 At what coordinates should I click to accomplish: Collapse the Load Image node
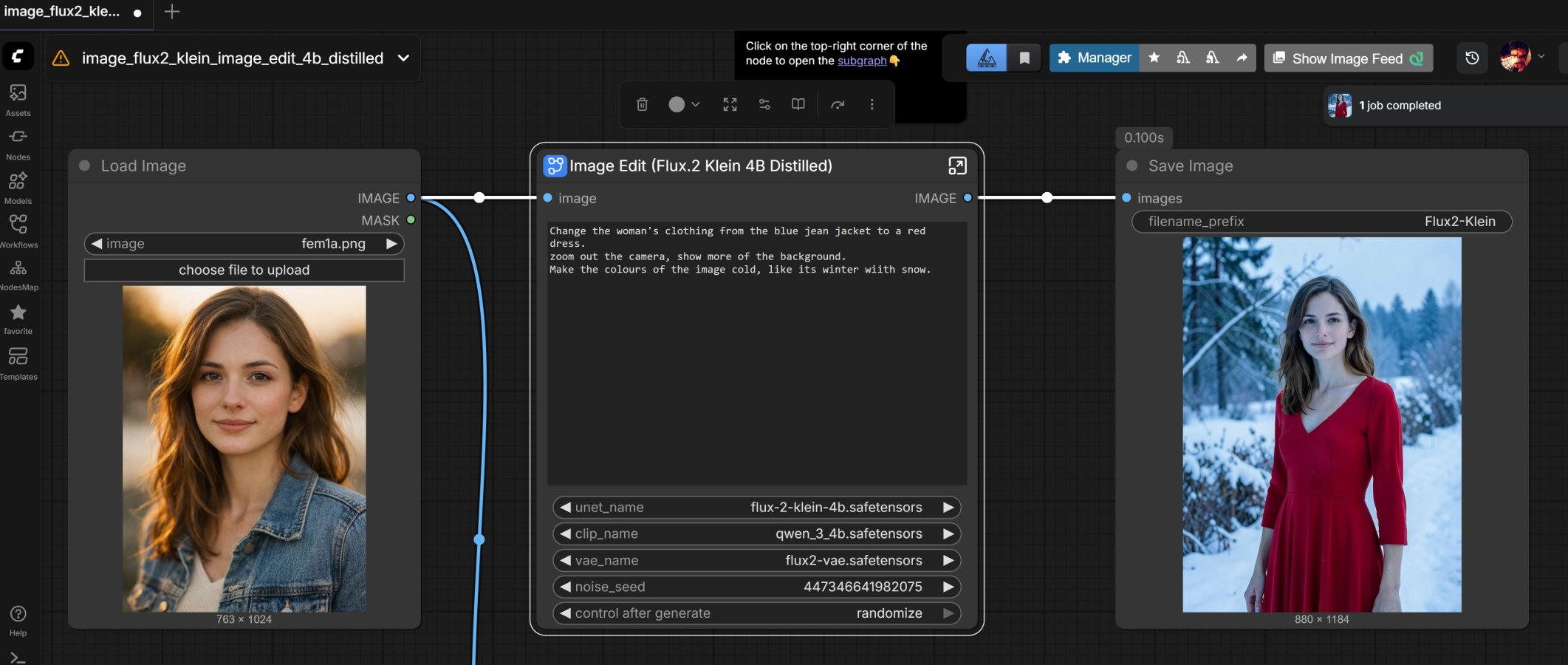85,166
